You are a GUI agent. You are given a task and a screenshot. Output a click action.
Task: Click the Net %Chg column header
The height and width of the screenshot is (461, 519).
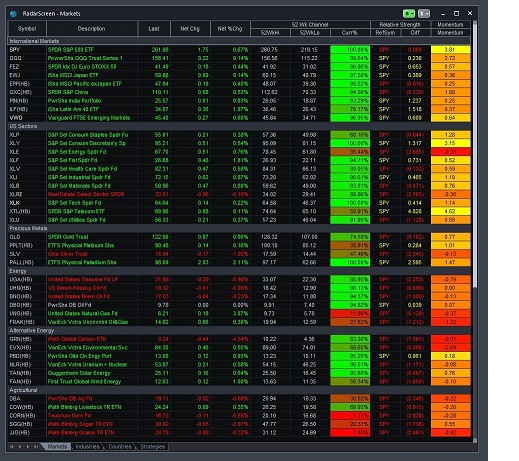pyautogui.click(x=230, y=29)
